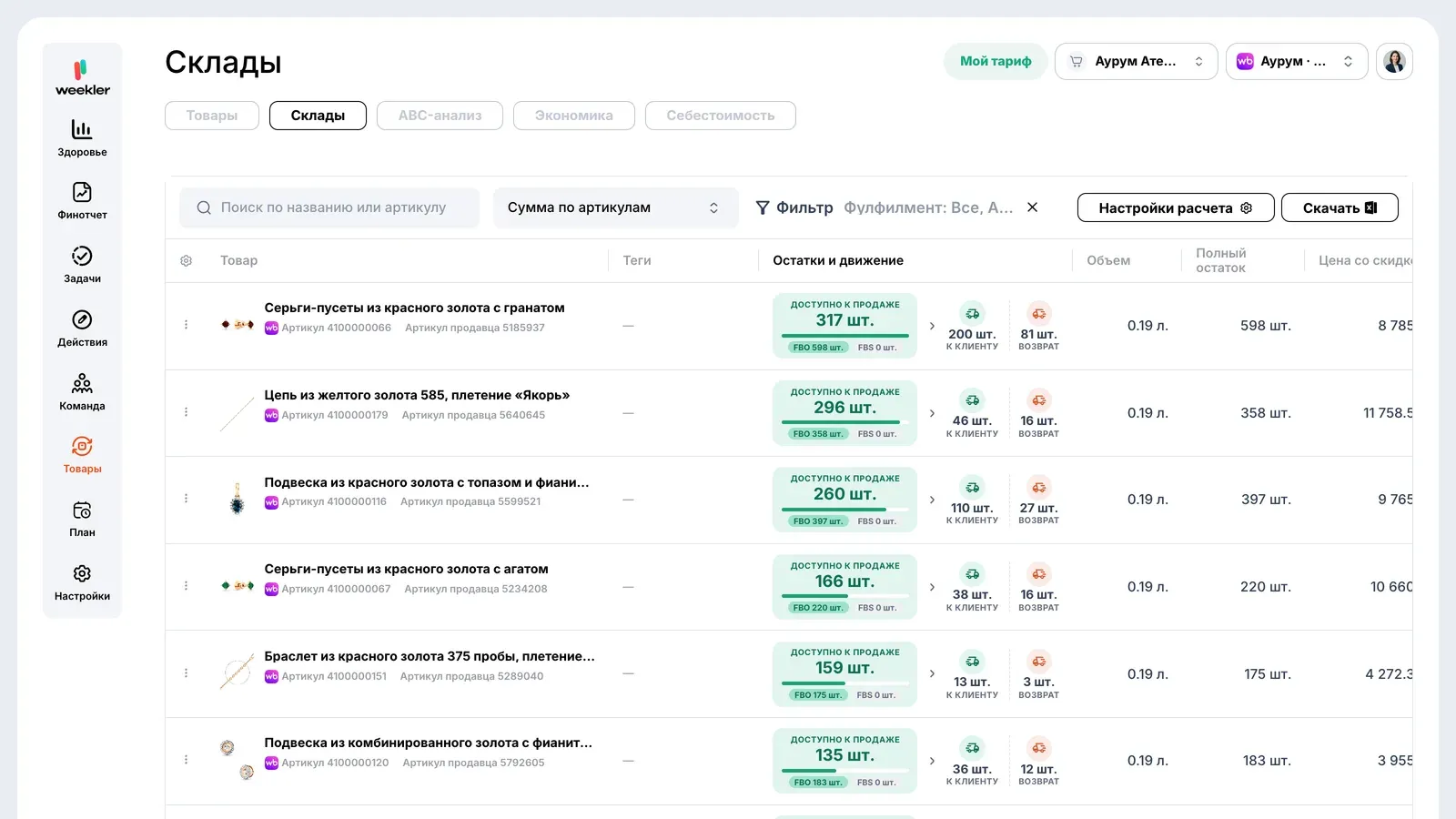Expand stock details for 166 шт. row

coord(932,587)
